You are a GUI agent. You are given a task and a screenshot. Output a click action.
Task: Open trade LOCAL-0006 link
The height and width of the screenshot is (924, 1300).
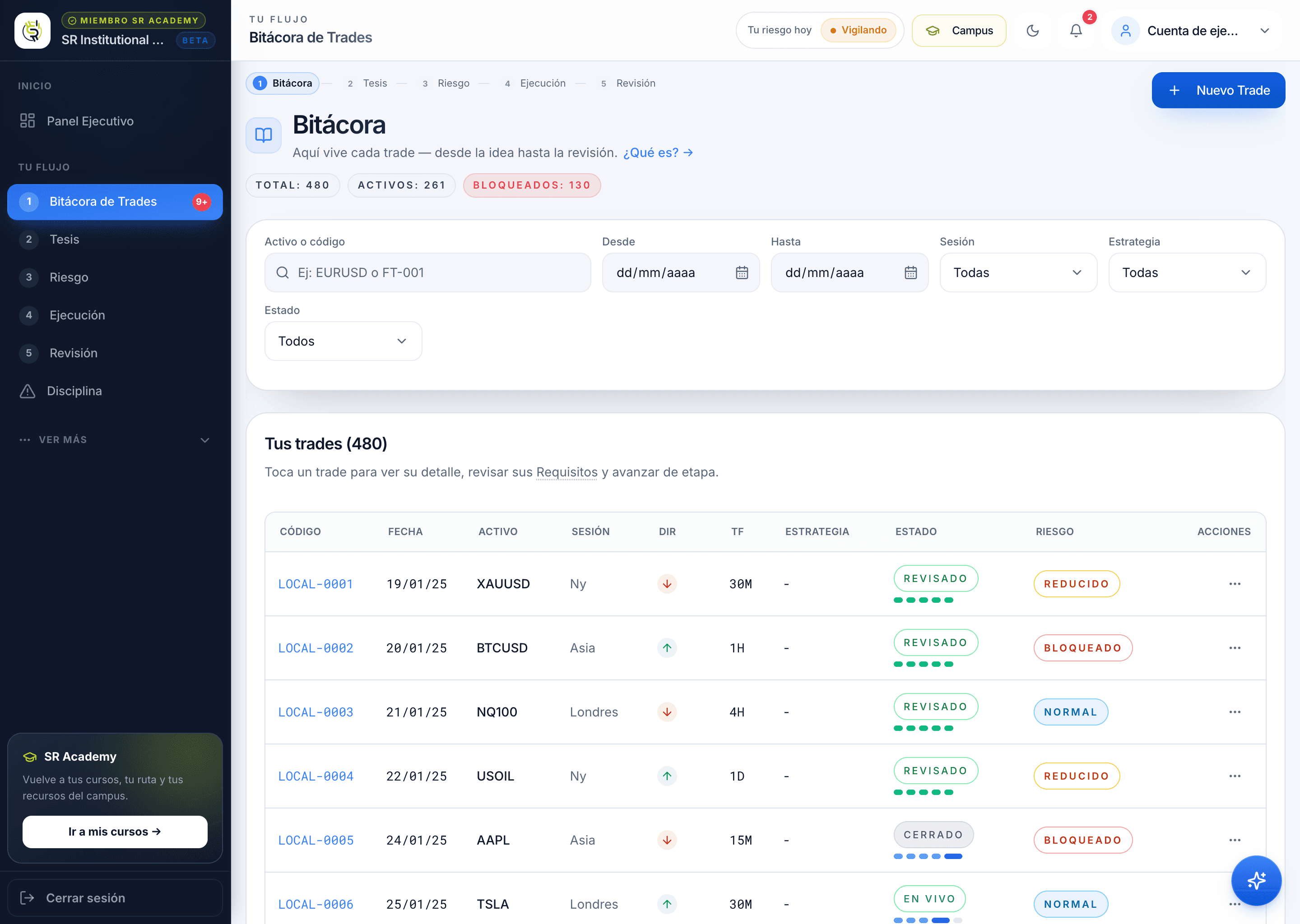click(316, 904)
